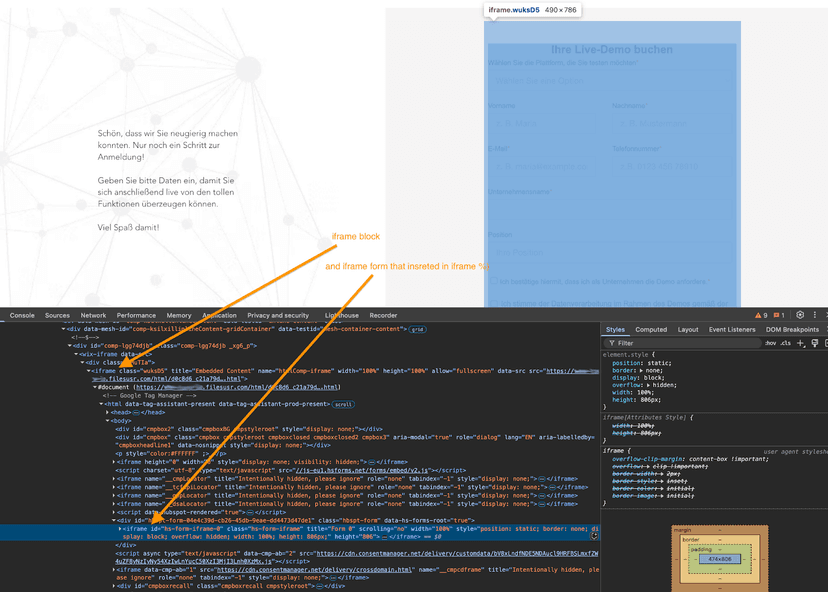828x592 pixels.
Task: Switch to the Network panel
Action: click(93, 315)
